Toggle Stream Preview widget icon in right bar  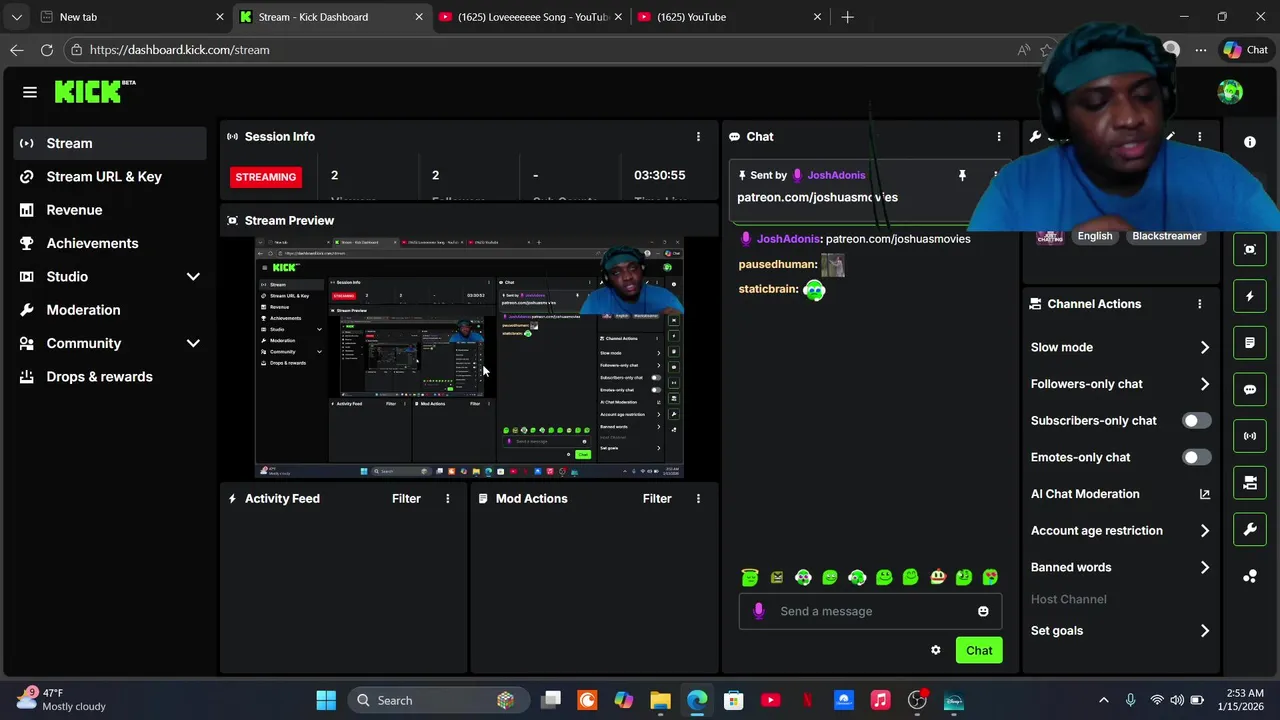[1250, 249]
